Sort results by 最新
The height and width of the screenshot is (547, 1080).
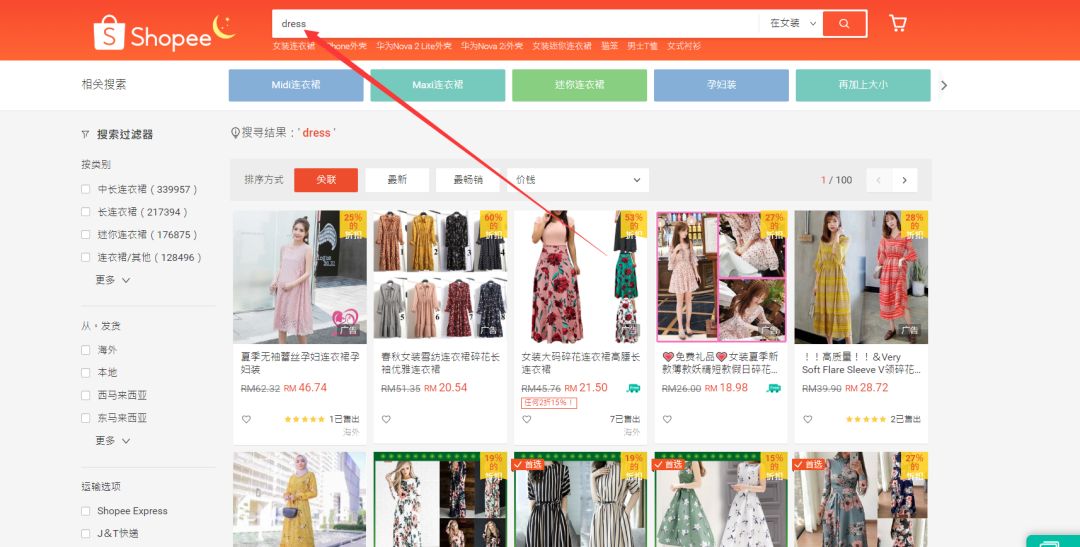tap(397, 180)
